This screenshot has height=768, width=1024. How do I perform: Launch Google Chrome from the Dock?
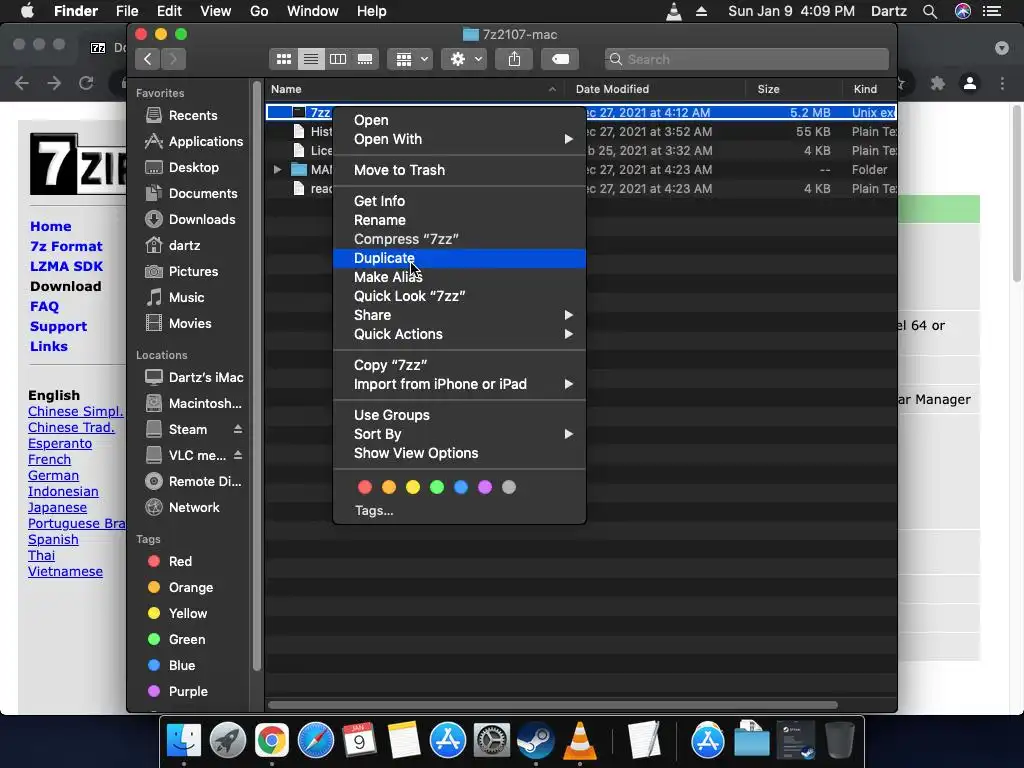[272, 741]
